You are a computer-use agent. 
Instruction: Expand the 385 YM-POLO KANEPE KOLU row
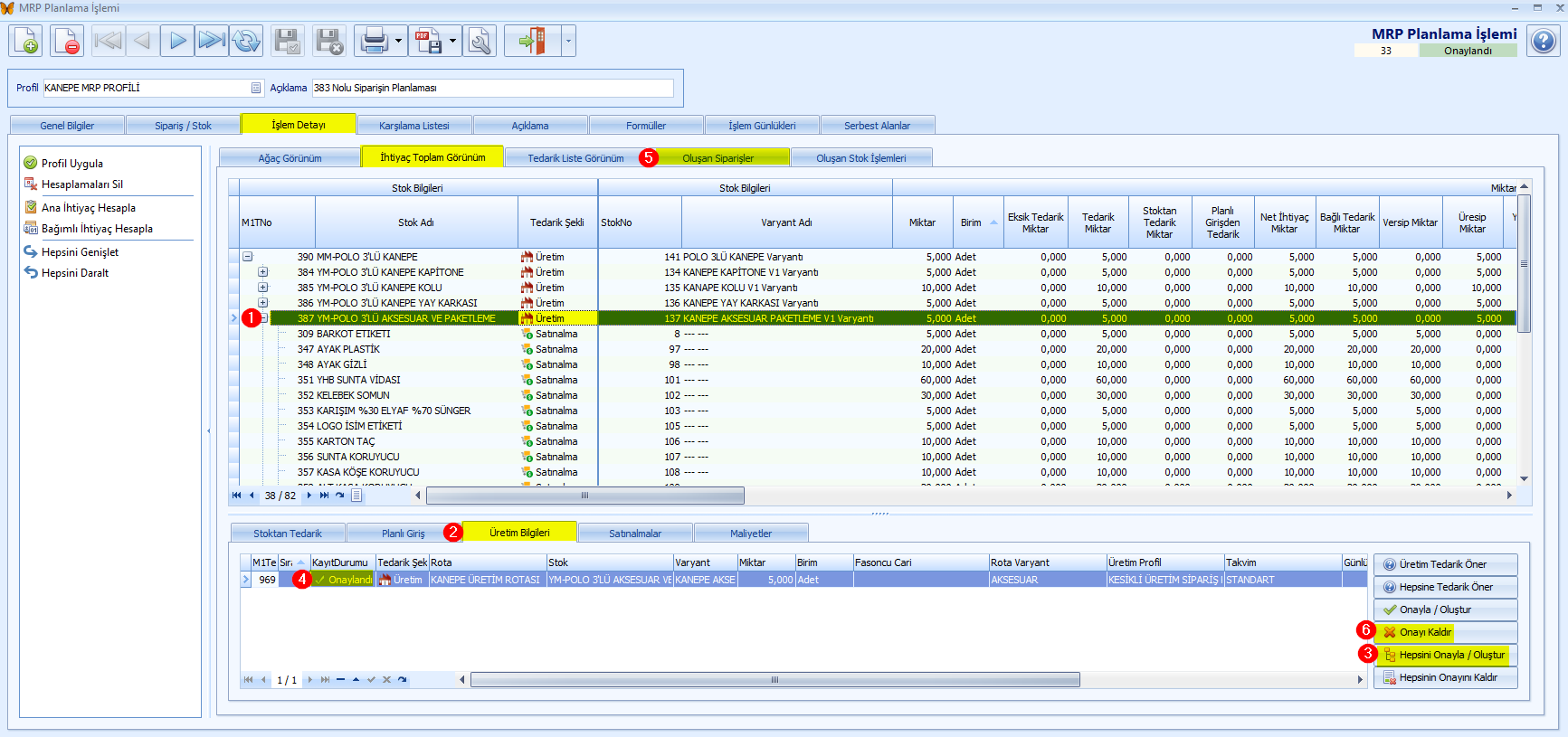tap(262, 288)
